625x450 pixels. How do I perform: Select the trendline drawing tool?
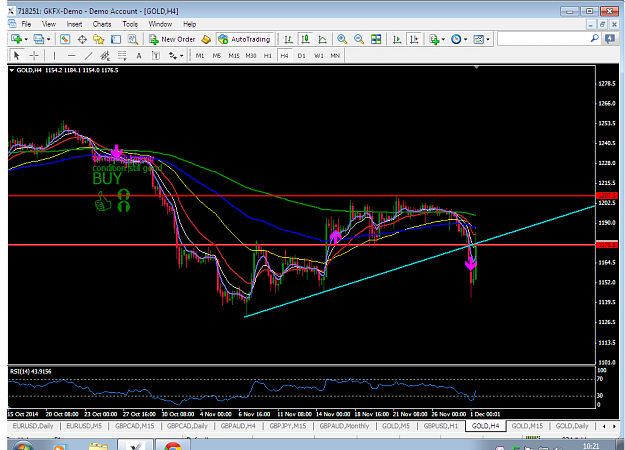88,56
